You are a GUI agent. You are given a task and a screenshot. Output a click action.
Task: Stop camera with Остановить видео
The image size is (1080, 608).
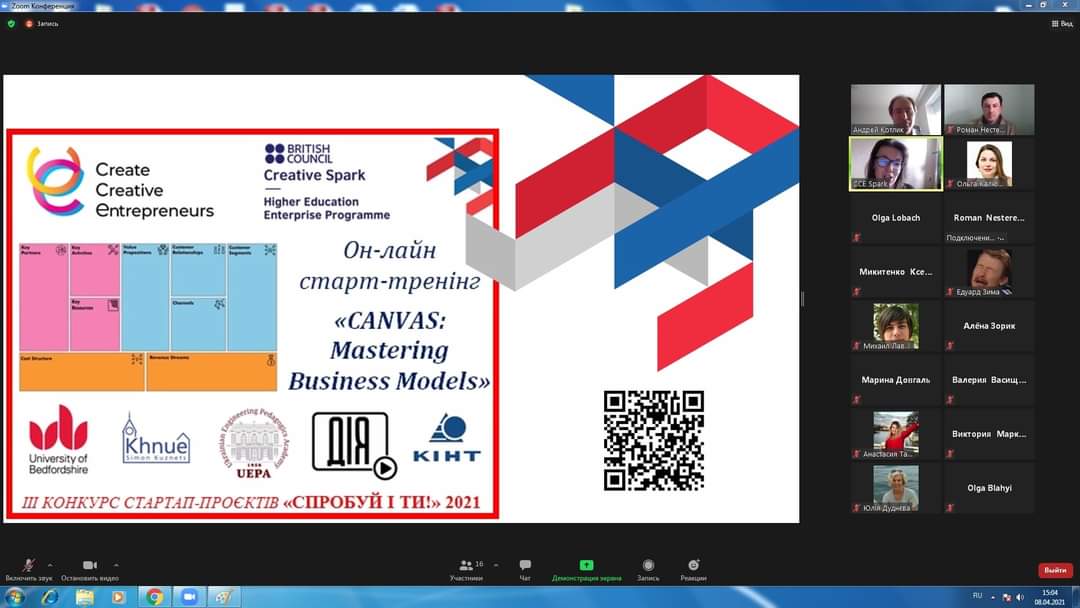click(x=90, y=569)
